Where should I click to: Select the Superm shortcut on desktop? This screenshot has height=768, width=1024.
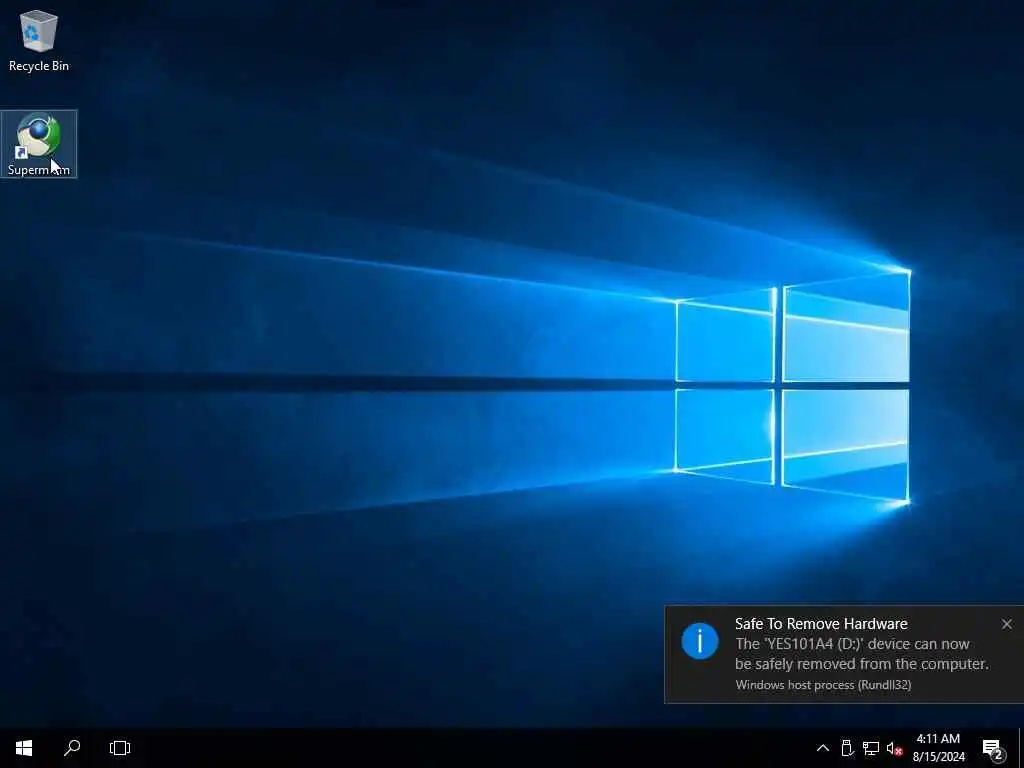click(x=39, y=144)
